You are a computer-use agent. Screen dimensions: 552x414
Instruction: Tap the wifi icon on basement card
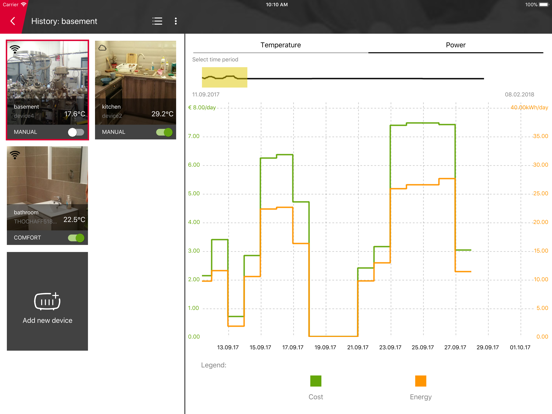(15, 49)
